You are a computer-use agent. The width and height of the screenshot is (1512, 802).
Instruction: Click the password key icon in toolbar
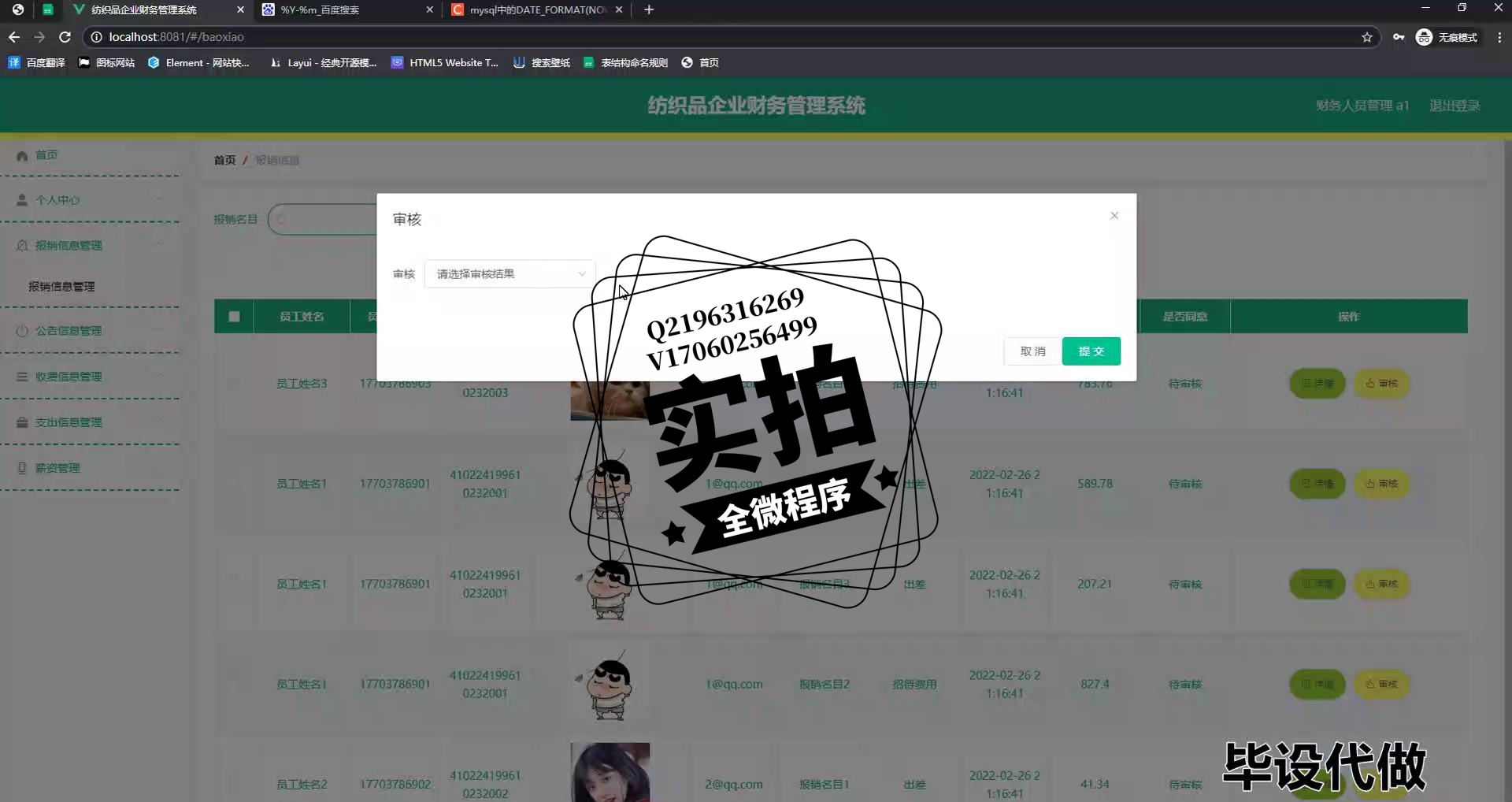click(x=1399, y=37)
